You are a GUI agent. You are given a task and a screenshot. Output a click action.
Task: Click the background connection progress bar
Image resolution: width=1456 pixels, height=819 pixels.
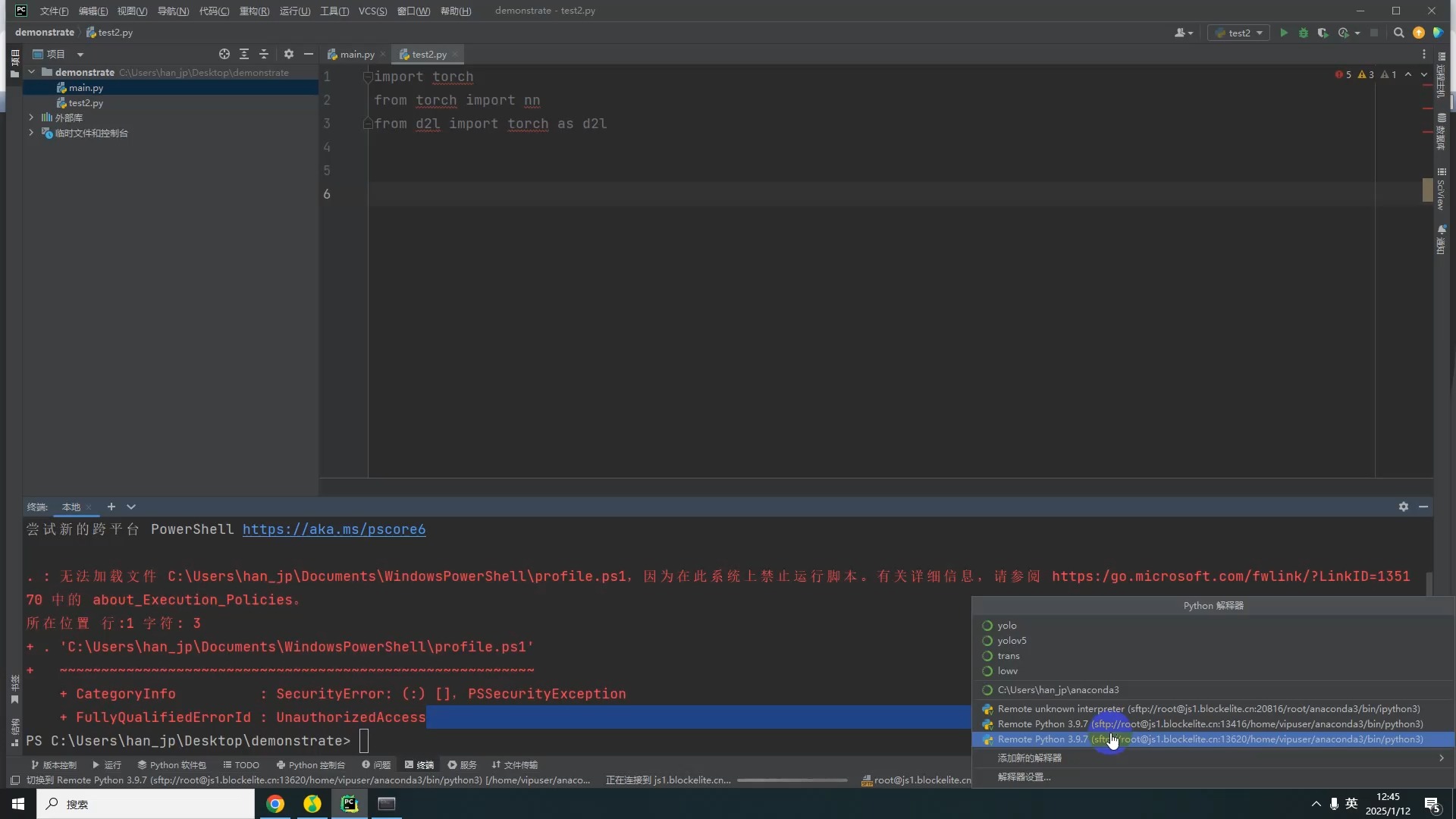[x=792, y=780]
